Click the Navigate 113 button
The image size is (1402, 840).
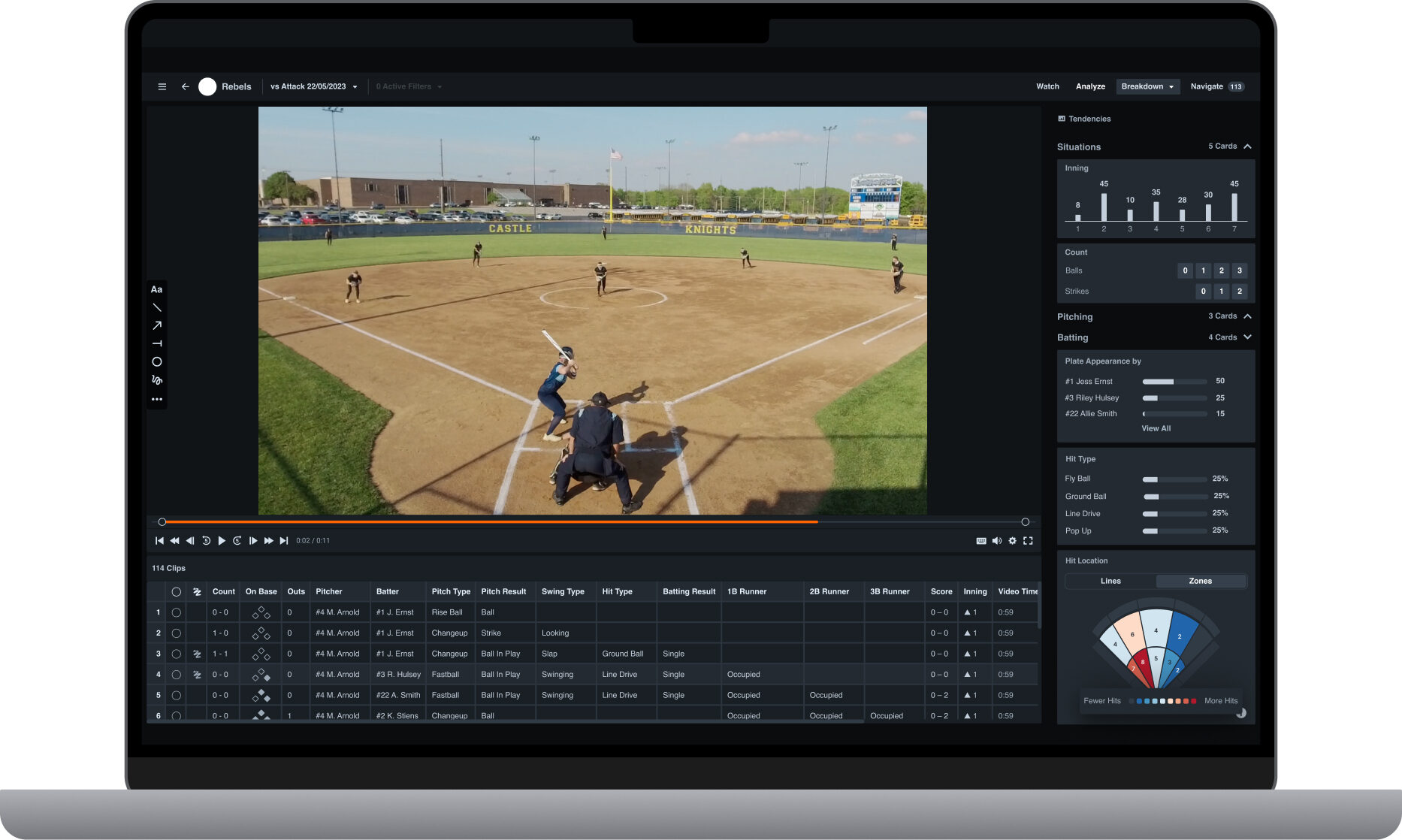[x=1216, y=86]
